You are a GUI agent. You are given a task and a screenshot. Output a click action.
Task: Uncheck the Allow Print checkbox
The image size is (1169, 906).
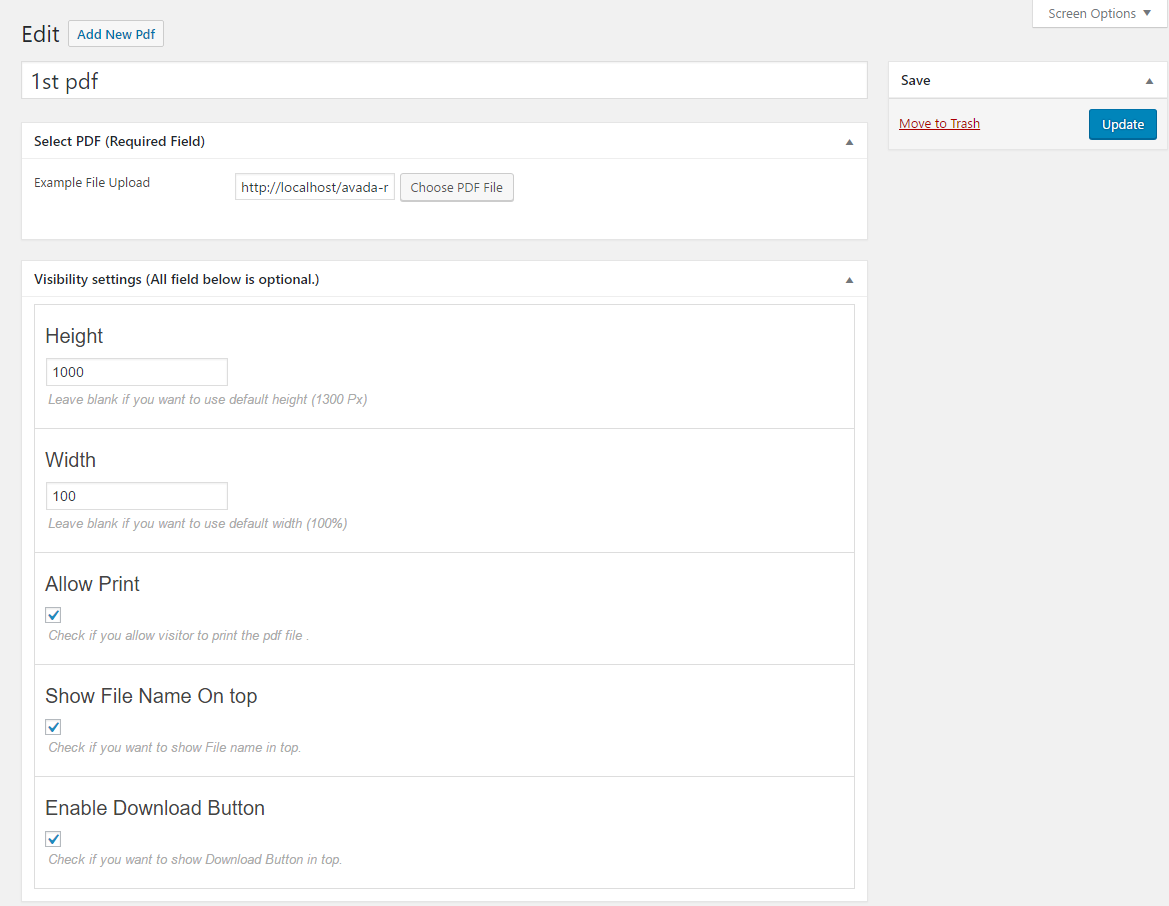pyautogui.click(x=54, y=615)
